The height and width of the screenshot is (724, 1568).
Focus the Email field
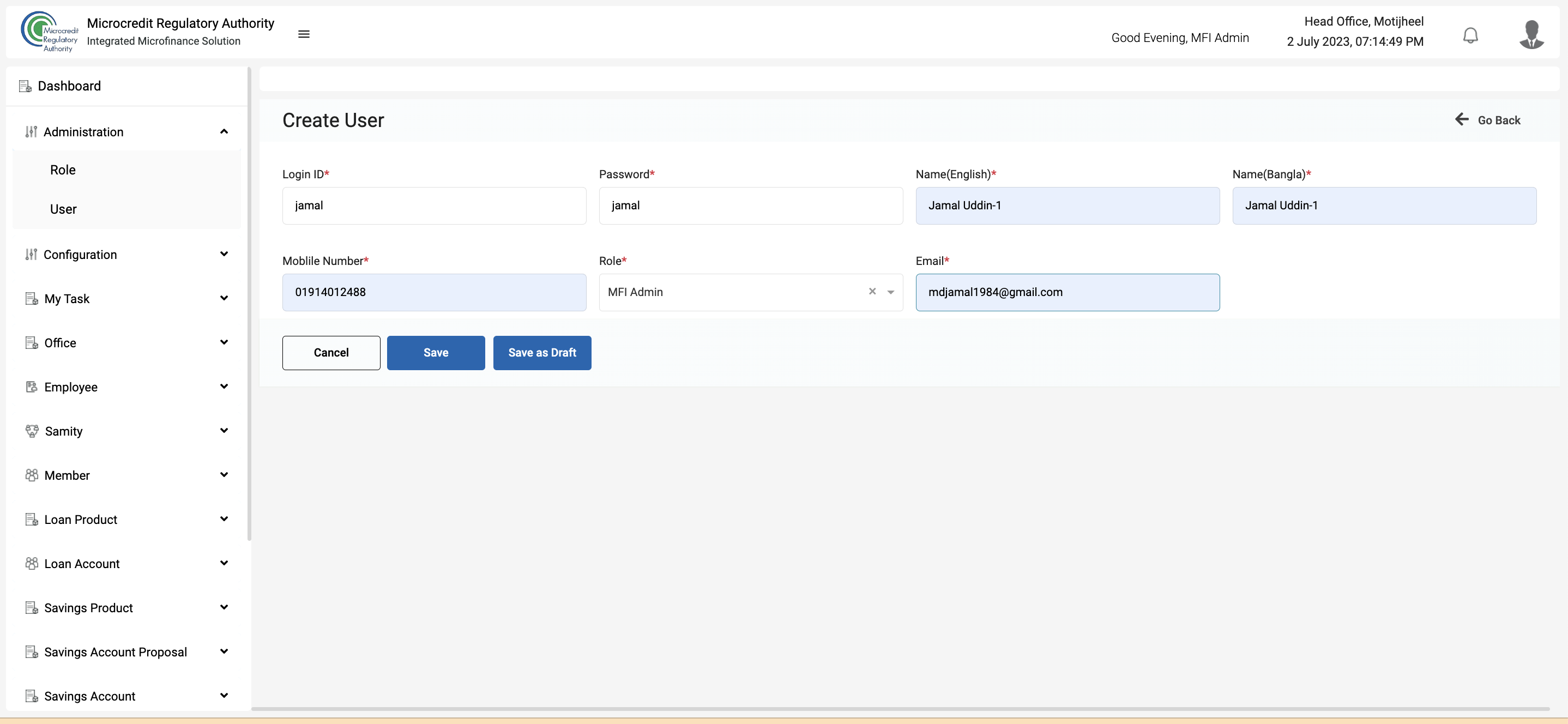[1067, 292]
